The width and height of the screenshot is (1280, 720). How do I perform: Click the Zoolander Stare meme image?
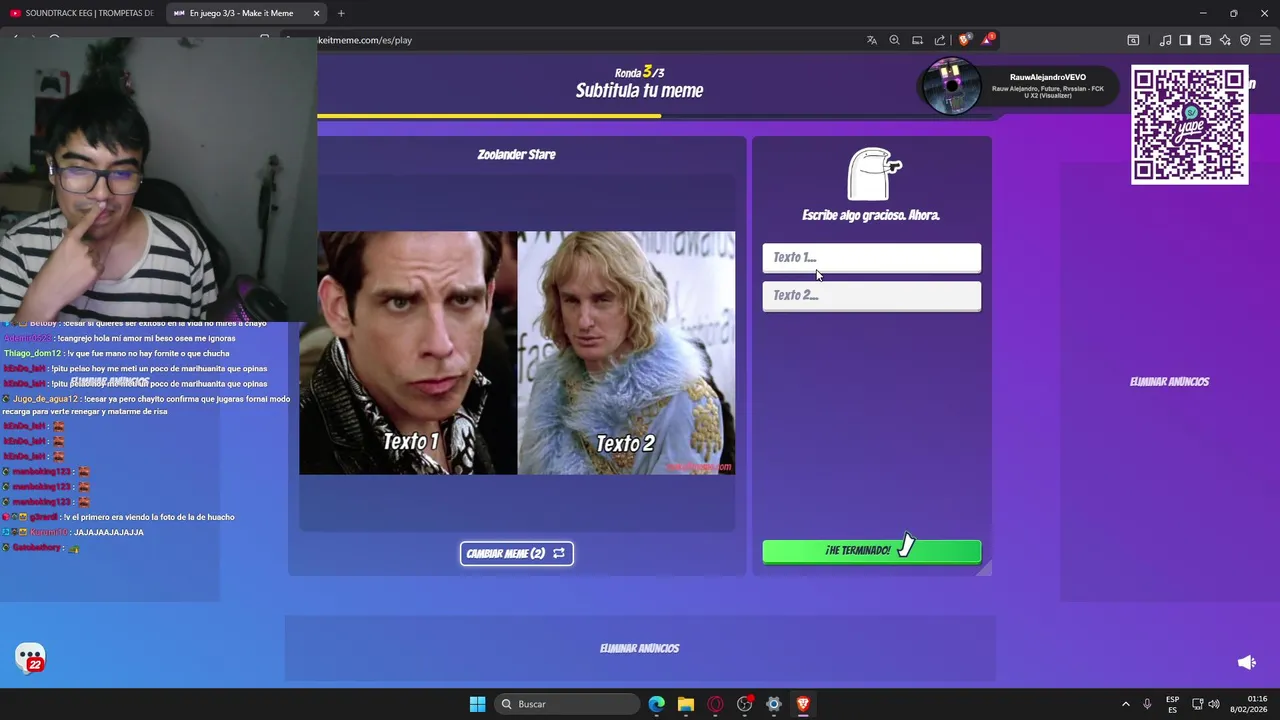coord(517,353)
